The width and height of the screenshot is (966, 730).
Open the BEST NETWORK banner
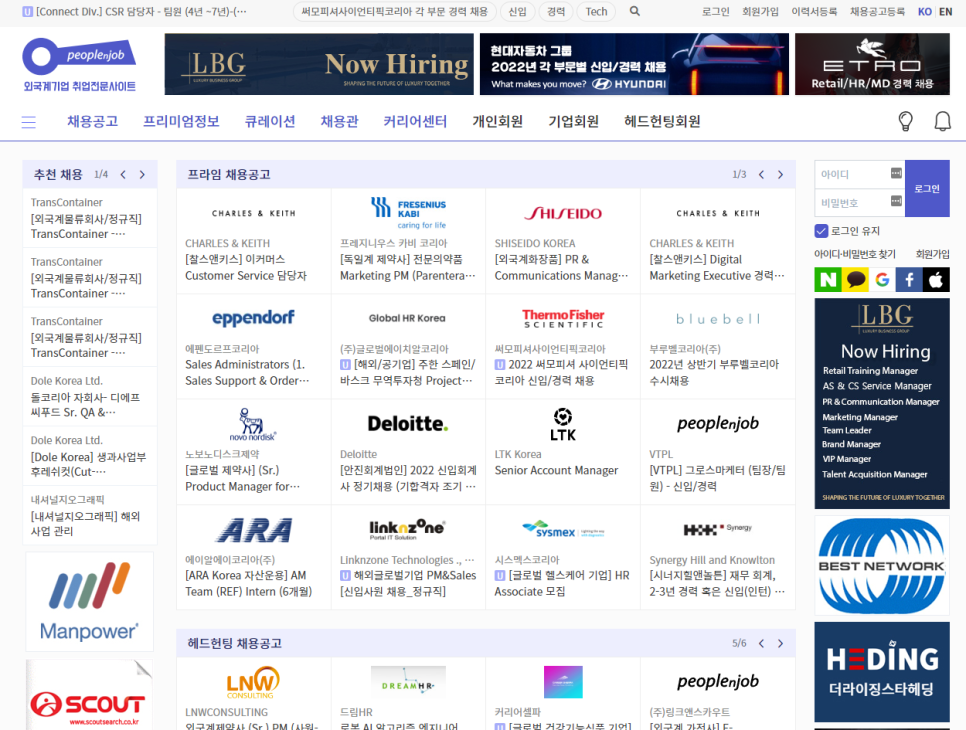[x=882, y=566]
